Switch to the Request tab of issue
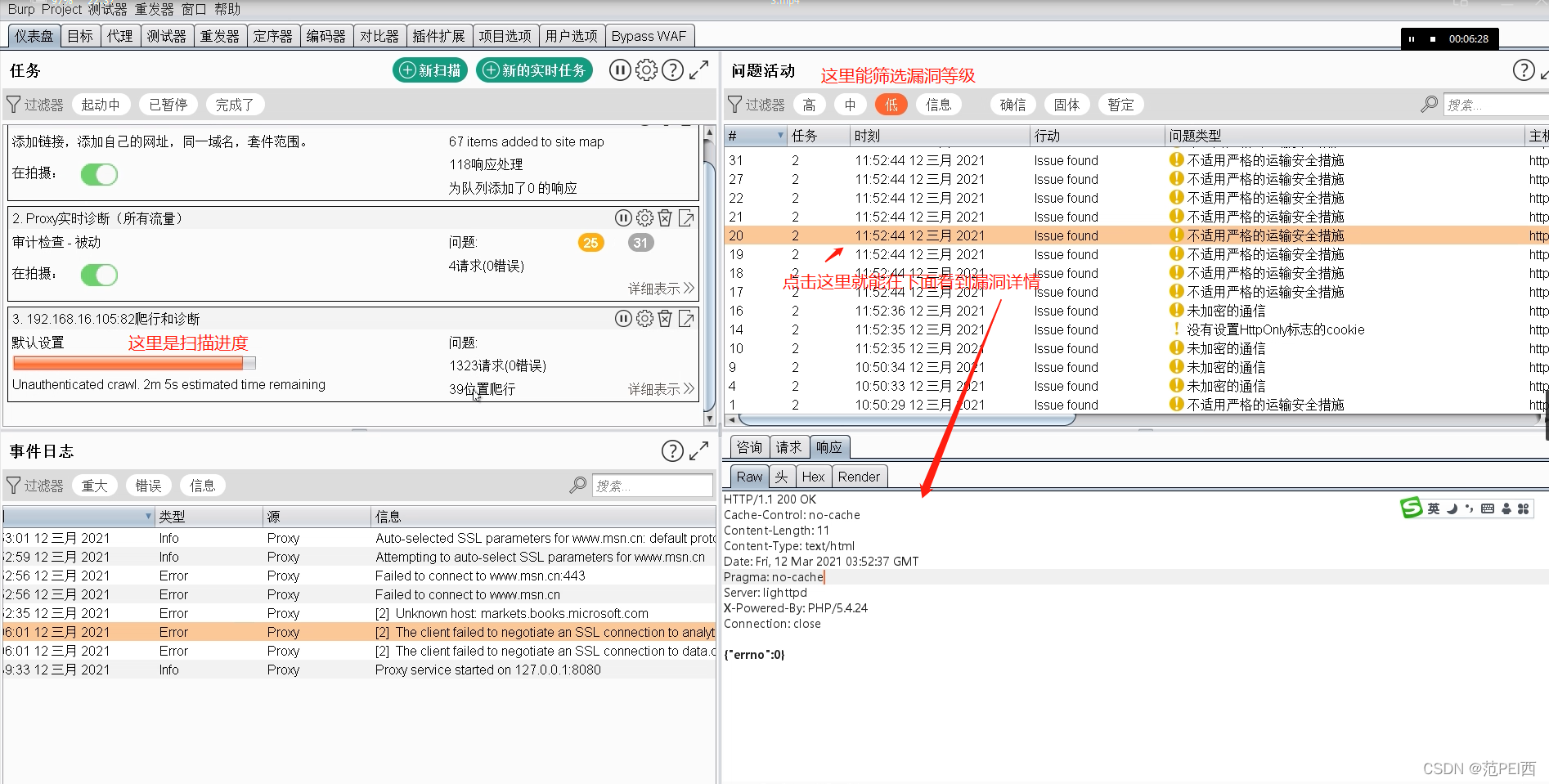Image resolution: width=1549 pixels, height=784 pixels. (x=789, y=447)
